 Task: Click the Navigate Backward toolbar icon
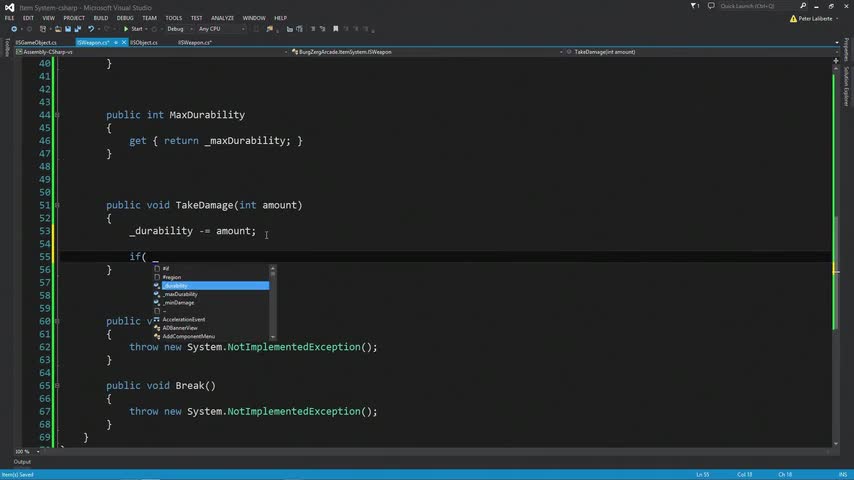pyautogui.click(x=14, y=29)
